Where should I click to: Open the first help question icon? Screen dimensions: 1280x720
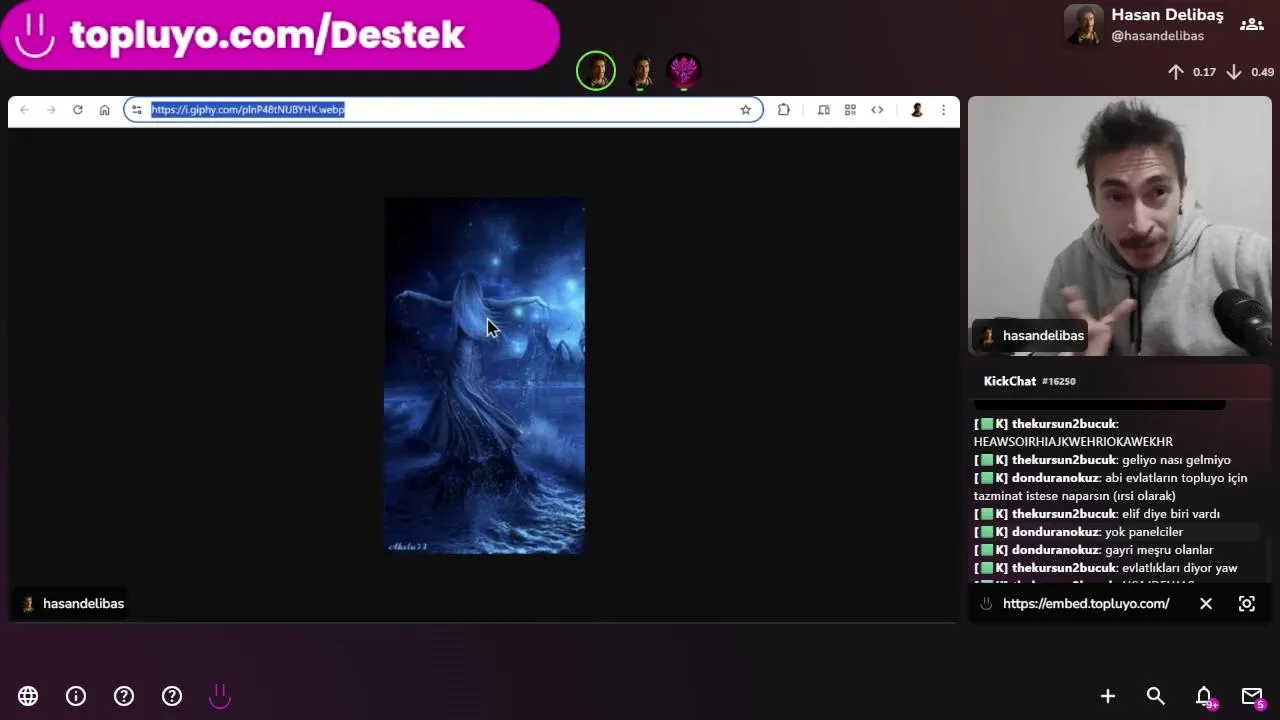tap(124, 696)
